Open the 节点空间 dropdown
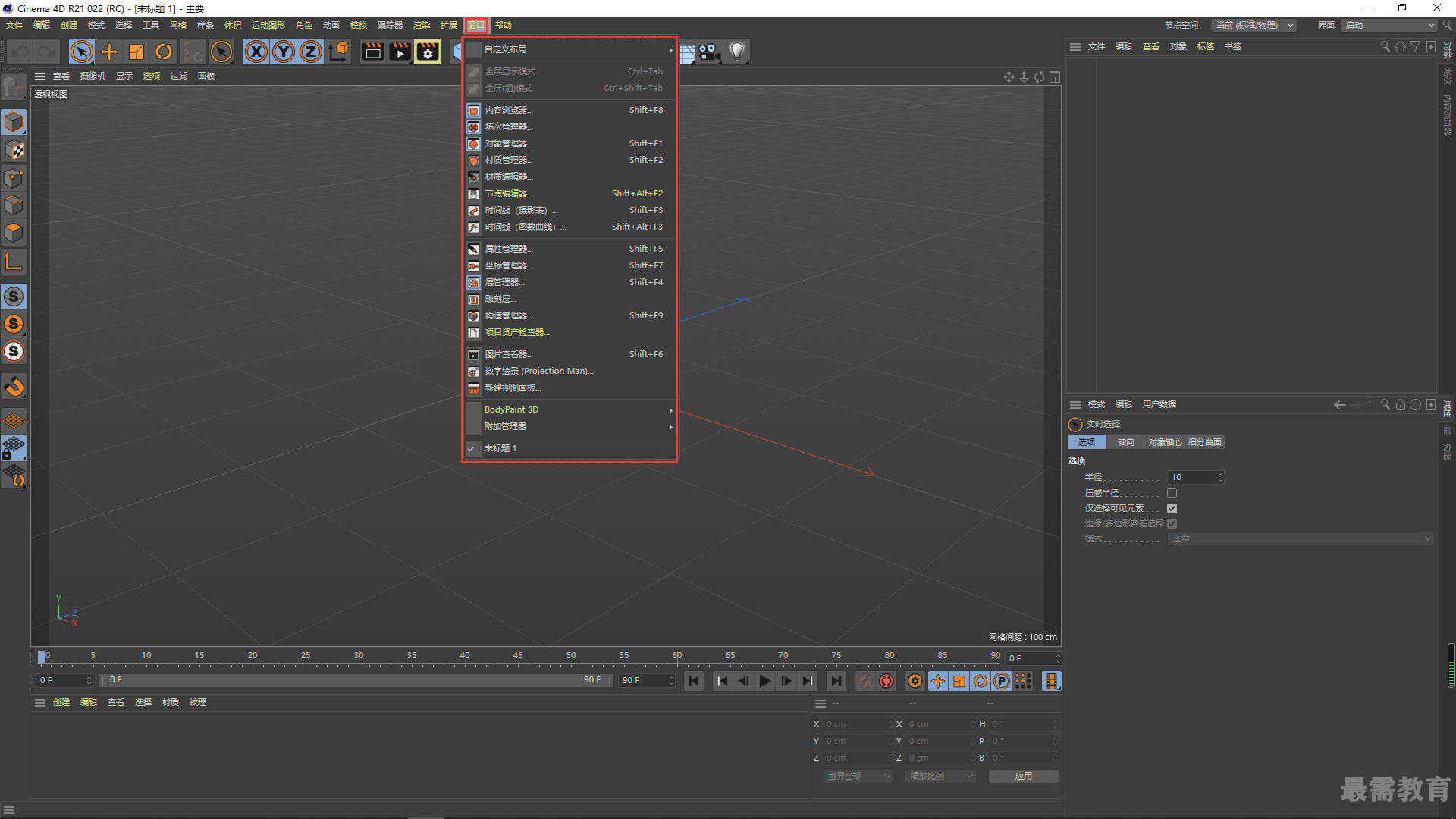 click(1254, 25)
